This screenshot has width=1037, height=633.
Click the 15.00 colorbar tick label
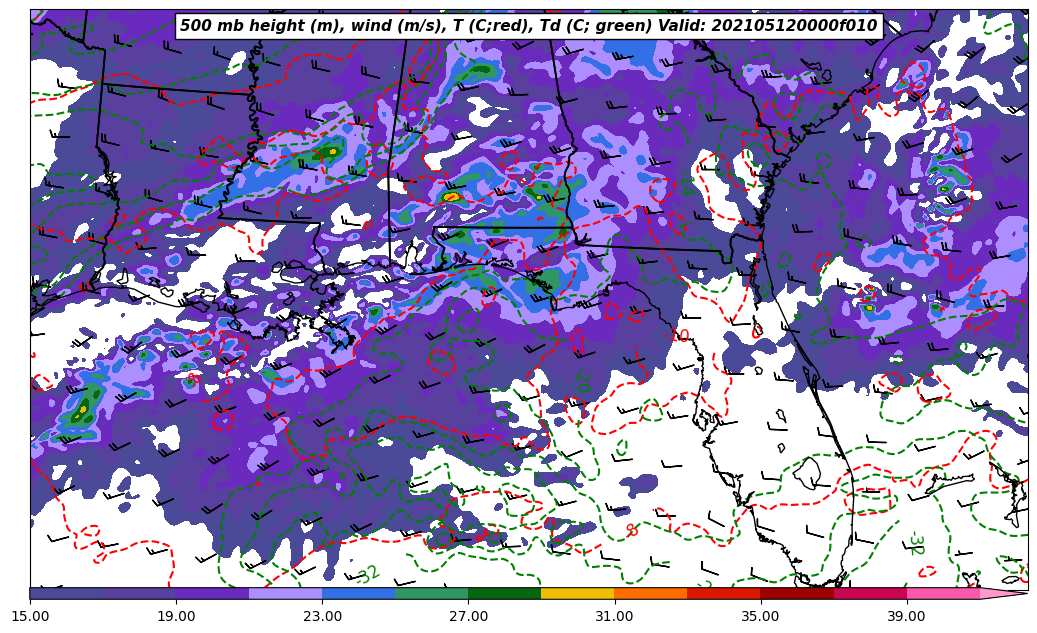tap(30, 616)
